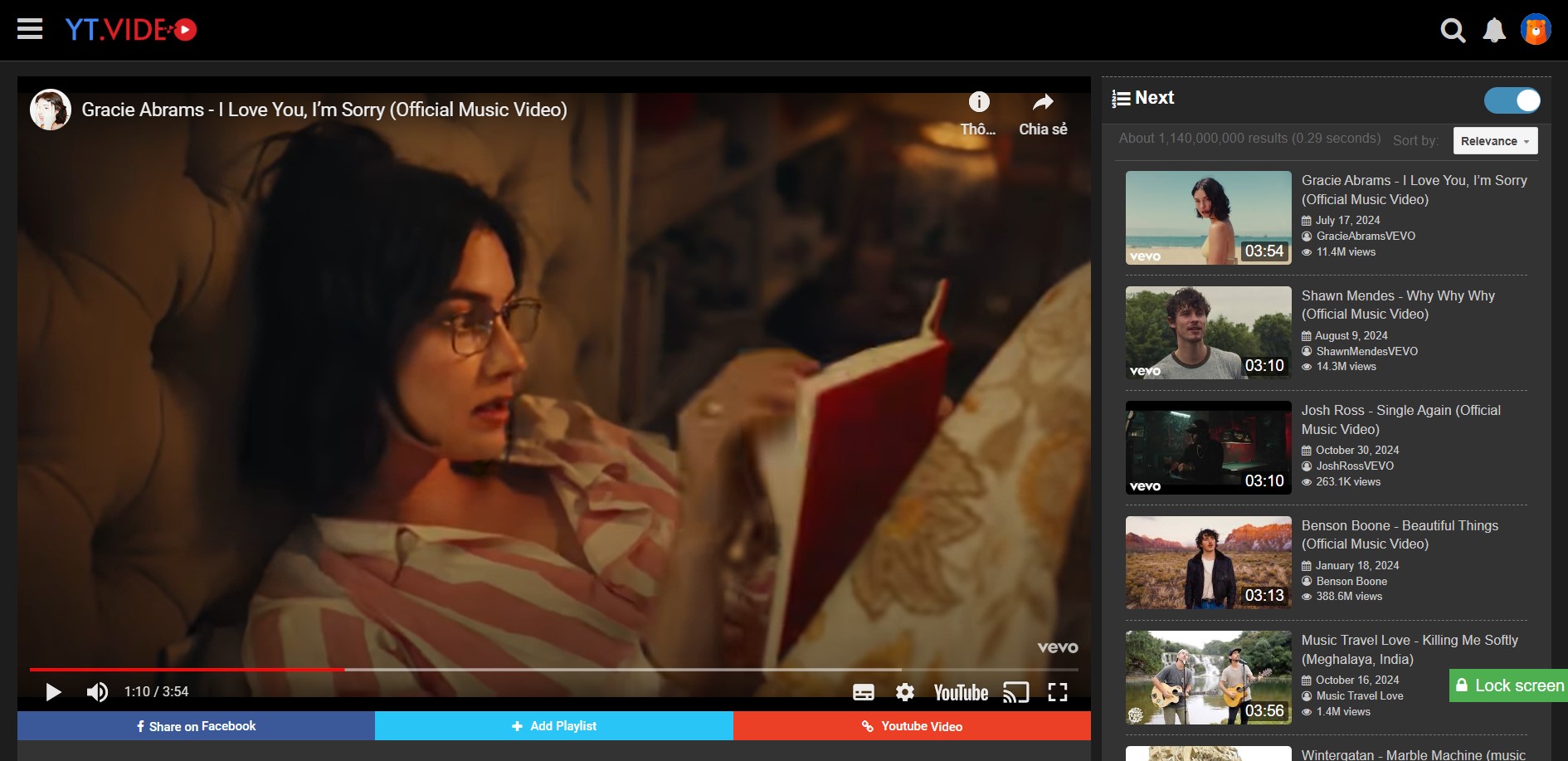Open the Gracie Abrams 03:54 thumbnail
1568x761 pixels.
click(1209, 218)
